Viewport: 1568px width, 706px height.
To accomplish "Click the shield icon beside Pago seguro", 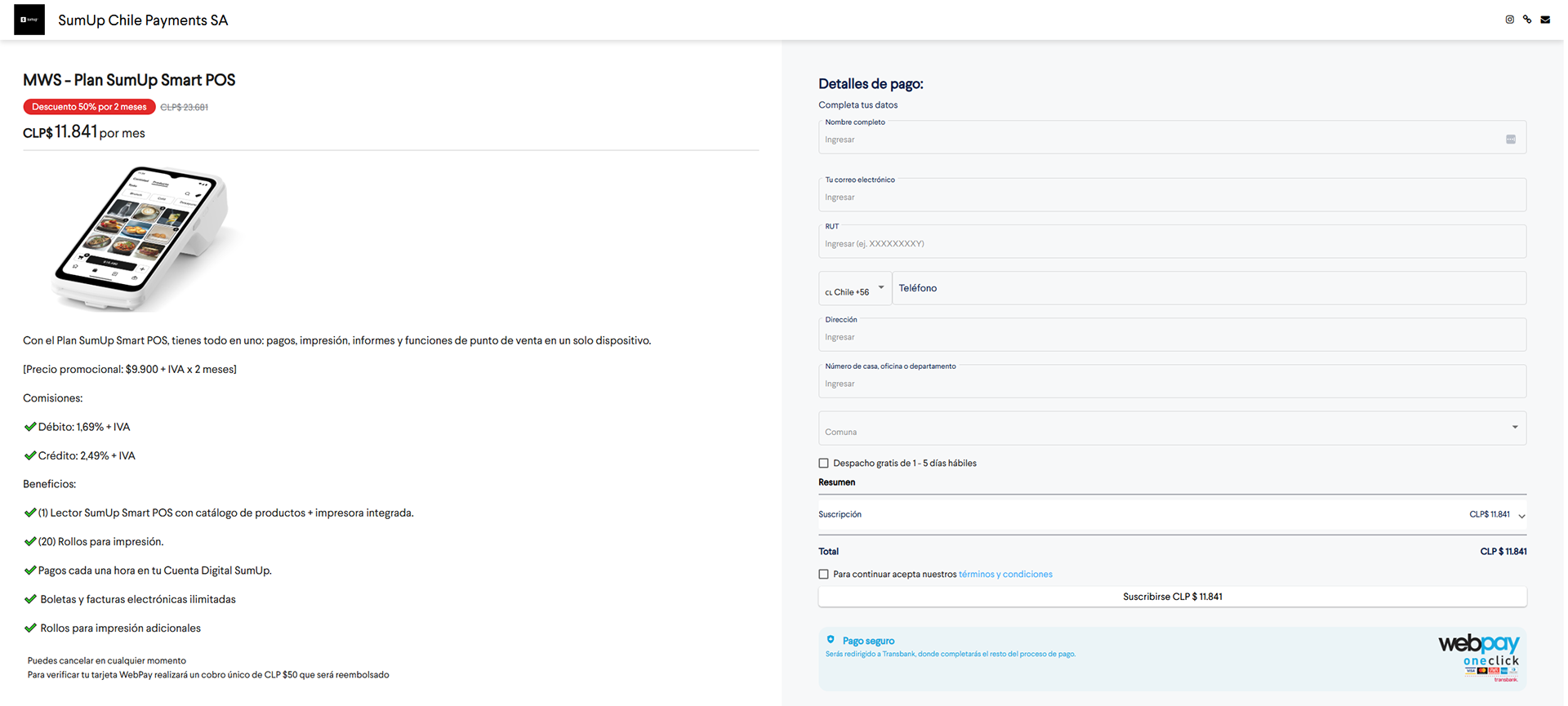I will (x=831, y=640).
